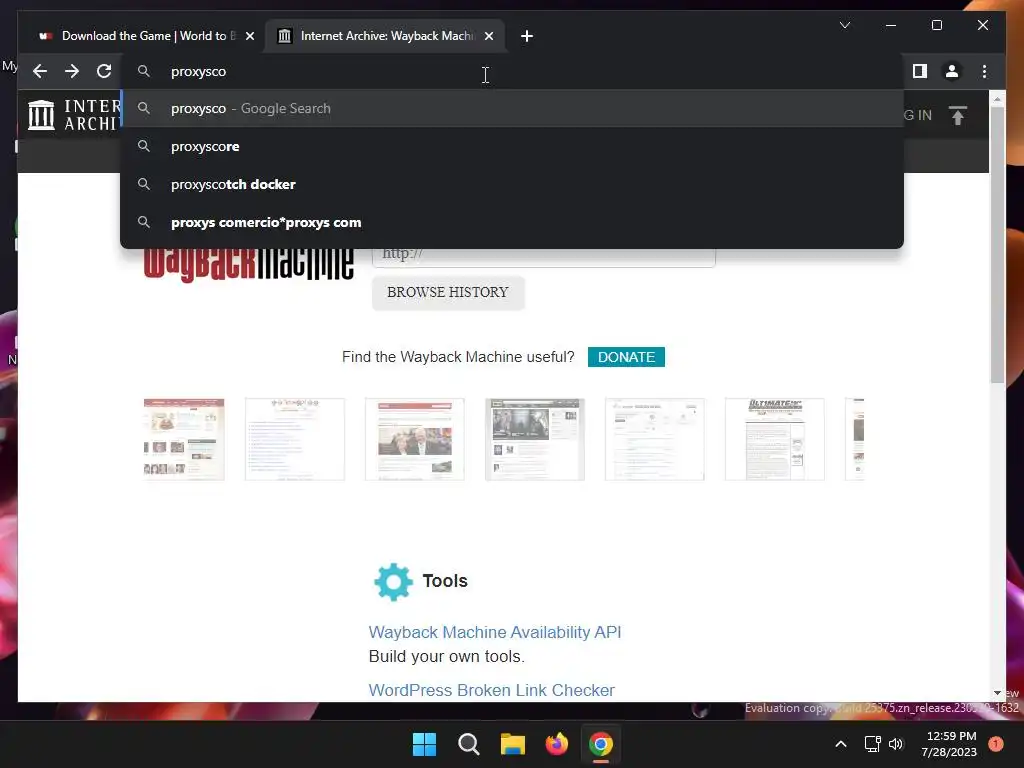Open a new tab with plus icon
Image resolution: width=1024 pixels, height=768 pixels.
click(x=526, y=36)
